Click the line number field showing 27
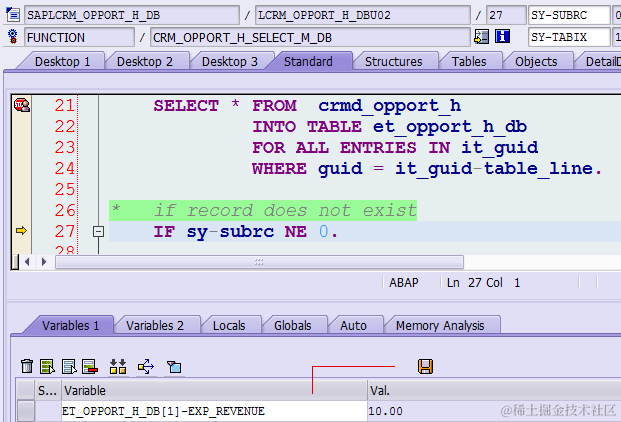The height and width of the screenshot is (422, 621). [506, 15]
